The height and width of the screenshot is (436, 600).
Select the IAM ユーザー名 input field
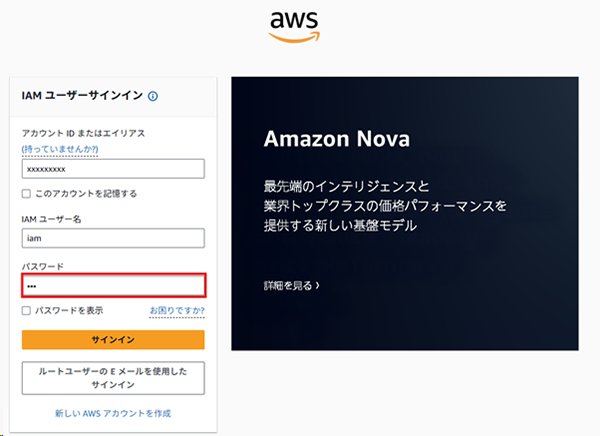pos(113,238)
